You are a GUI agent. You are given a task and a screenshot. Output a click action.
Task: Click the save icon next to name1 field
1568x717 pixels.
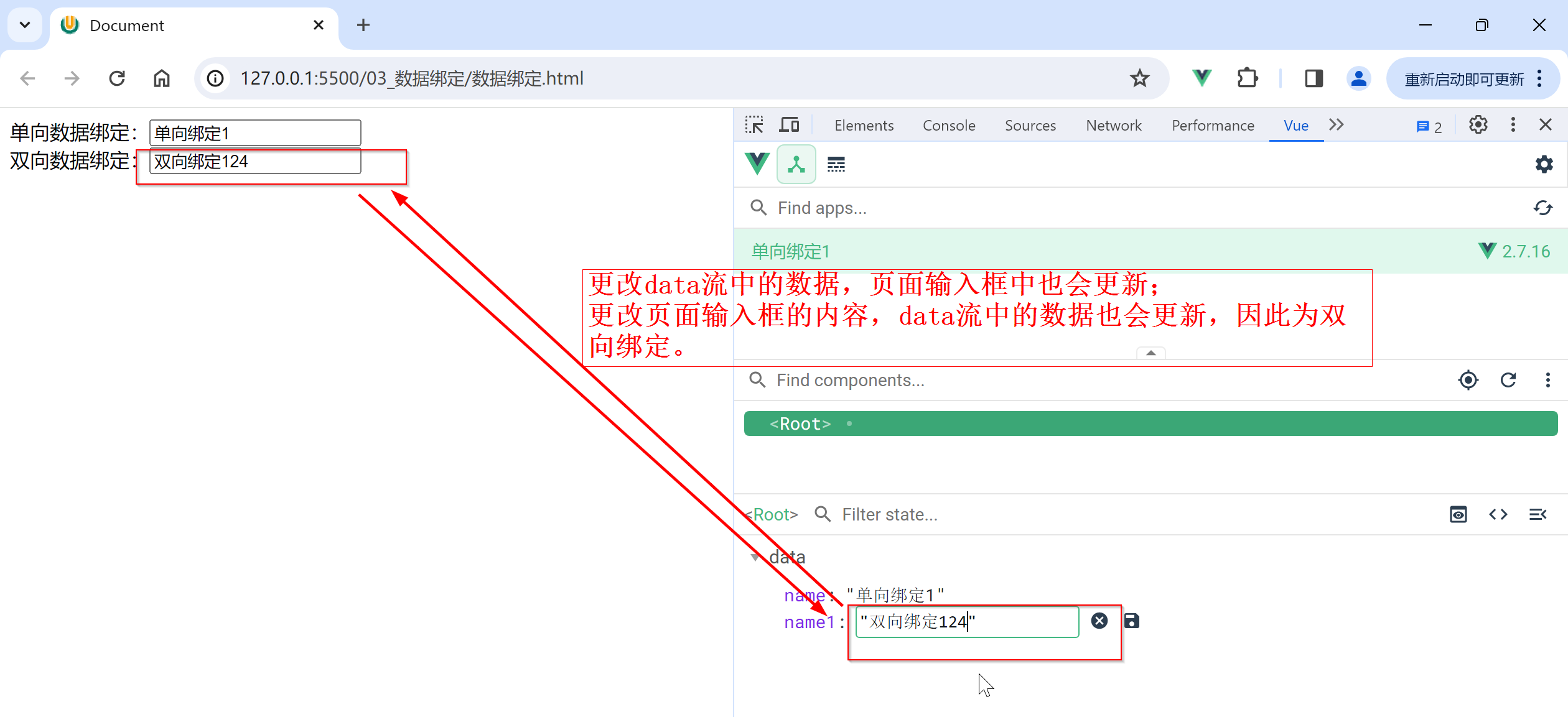[x=1132, y=621]
